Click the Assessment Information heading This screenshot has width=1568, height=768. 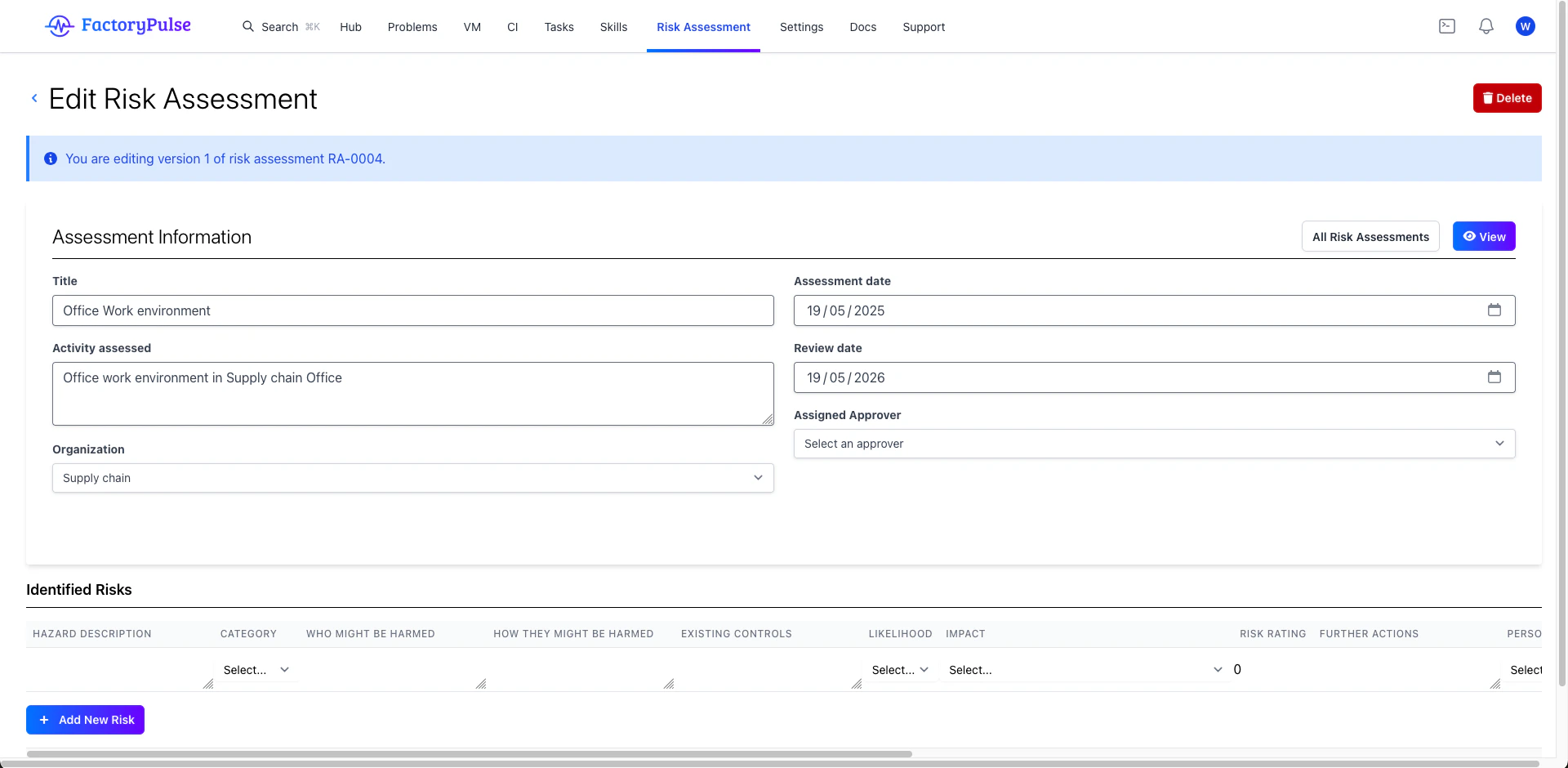152,237
